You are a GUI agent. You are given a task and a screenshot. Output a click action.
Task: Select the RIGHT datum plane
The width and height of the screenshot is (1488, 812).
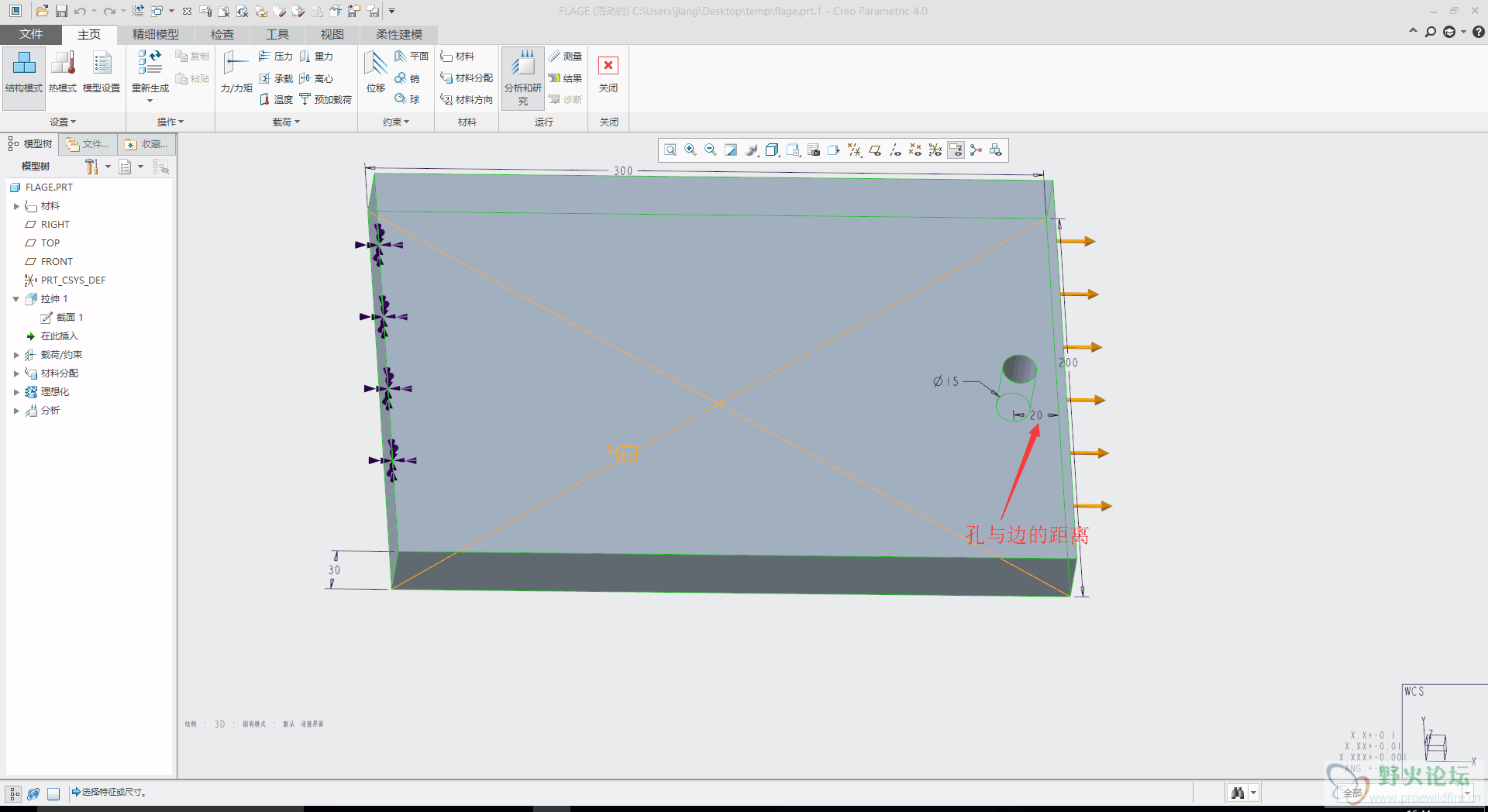[47, 225]
